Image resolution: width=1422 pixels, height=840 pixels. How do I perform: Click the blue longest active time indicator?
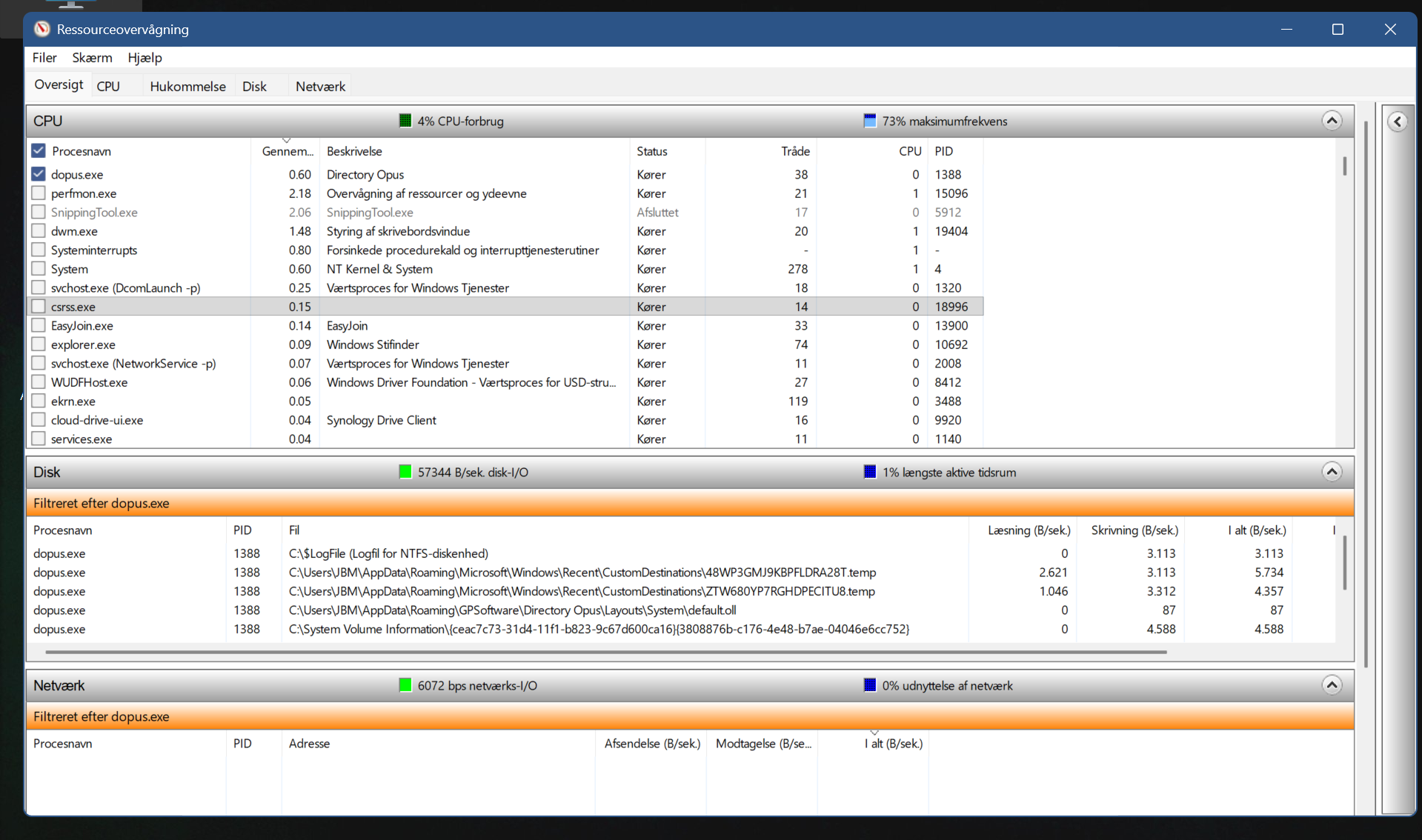click(870, 472)
